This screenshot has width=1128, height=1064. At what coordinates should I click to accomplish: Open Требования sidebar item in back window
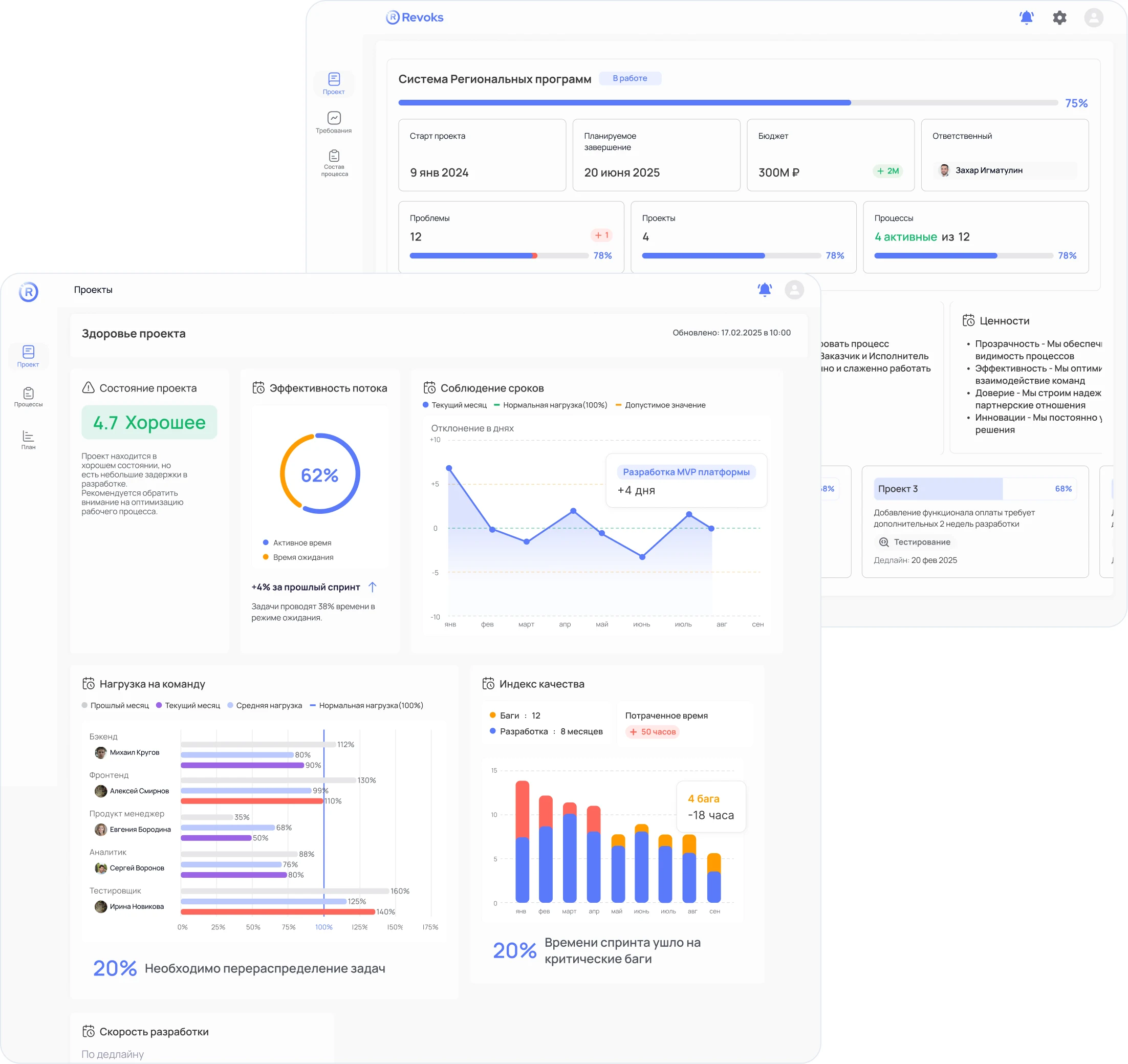pos(334,123)
